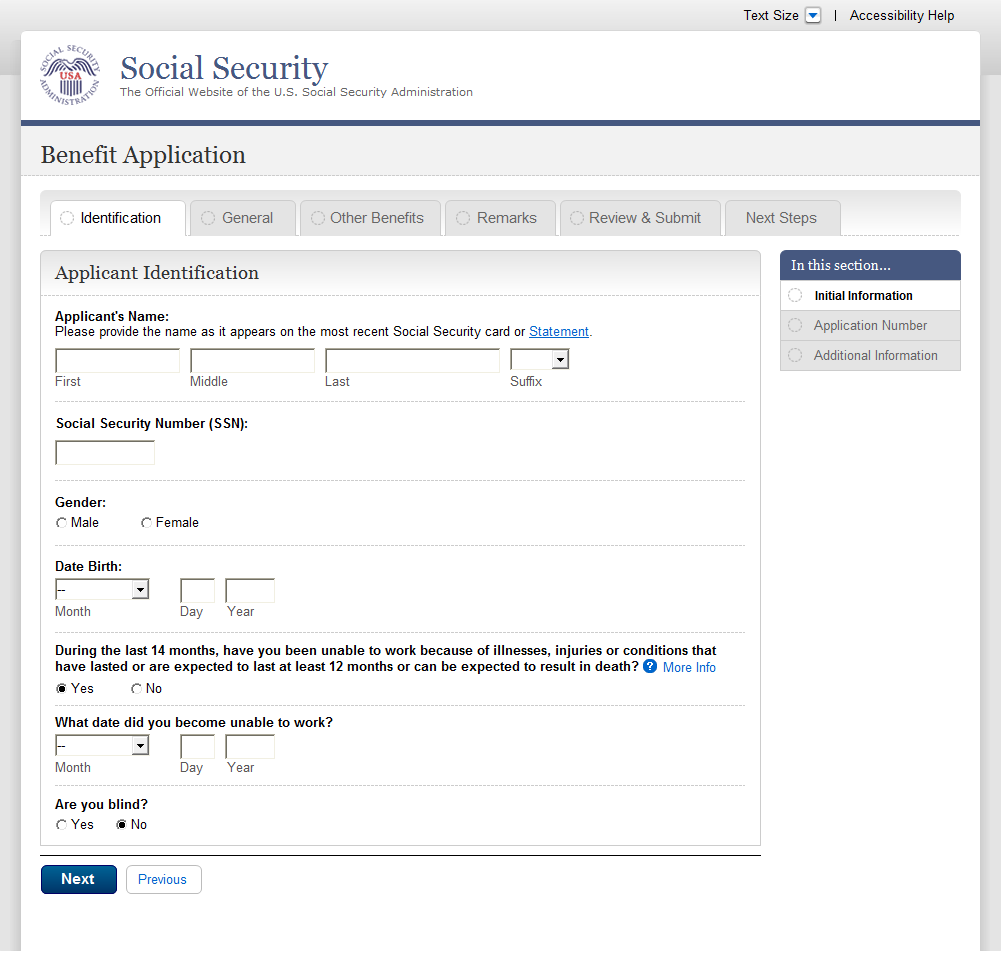
Task: Click the Social Security Number input field
Action: 105,453
